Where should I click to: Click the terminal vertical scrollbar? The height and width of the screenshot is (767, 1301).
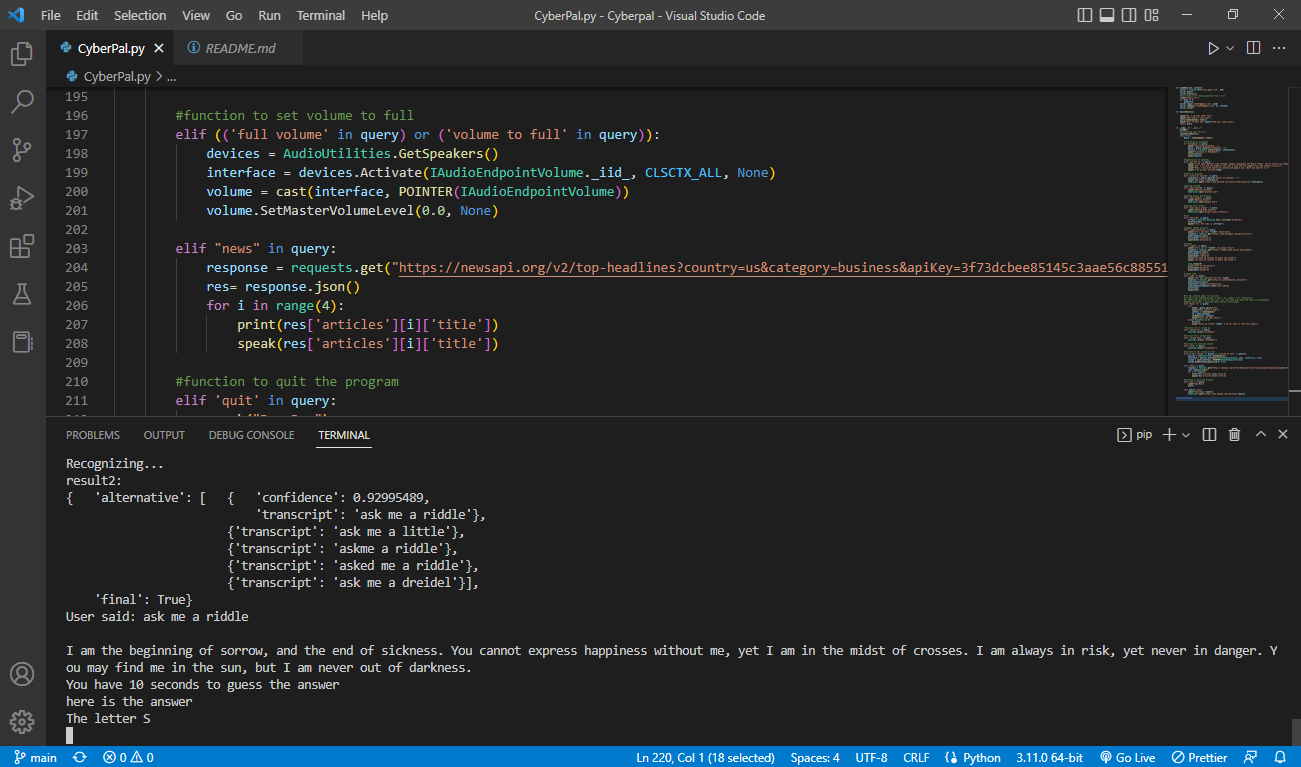[1295, 730]
